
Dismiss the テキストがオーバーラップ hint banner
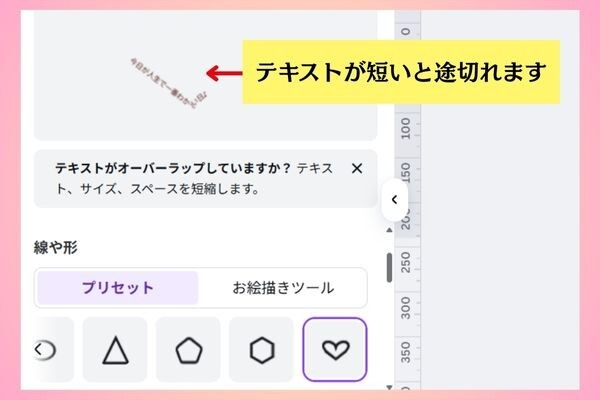pyautogui.click(x=357, y=168)
